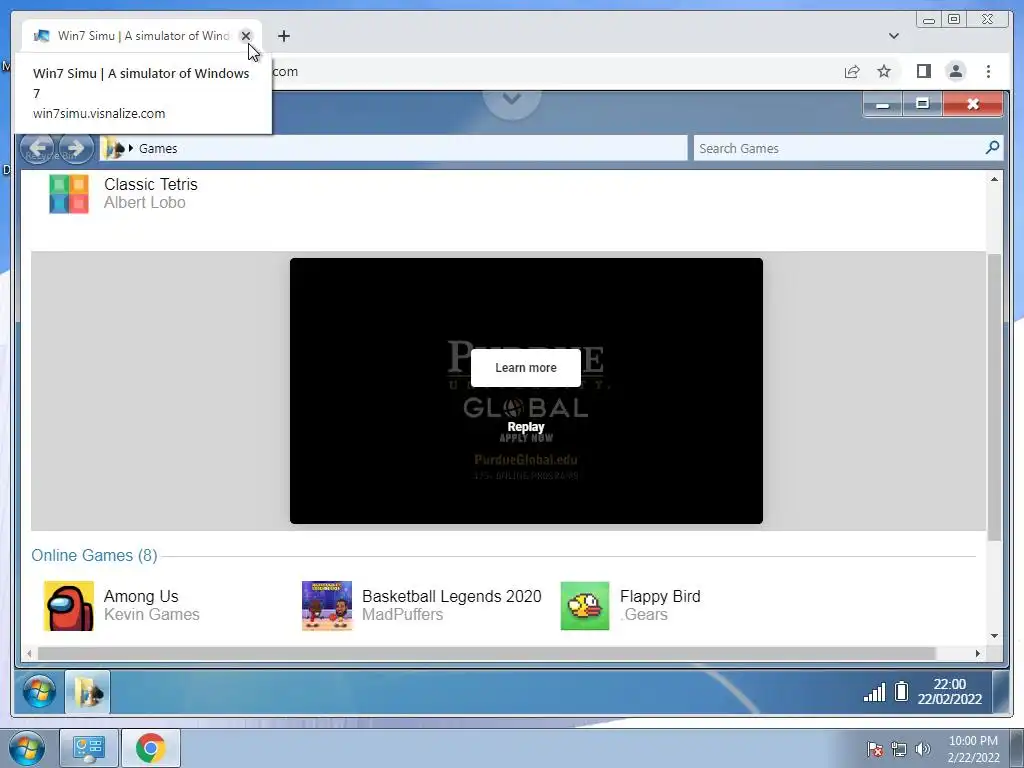Open a new Chrome tab

(283, 36)
